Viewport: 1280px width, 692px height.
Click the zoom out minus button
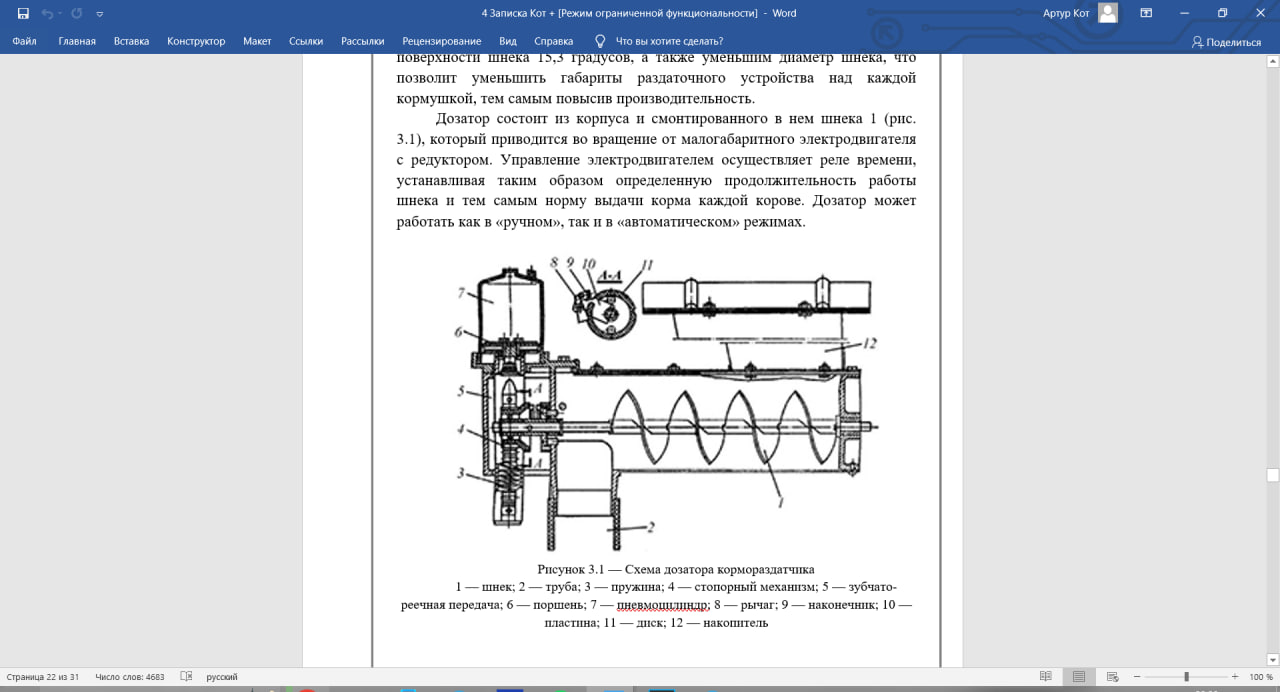pos(1137,677)
